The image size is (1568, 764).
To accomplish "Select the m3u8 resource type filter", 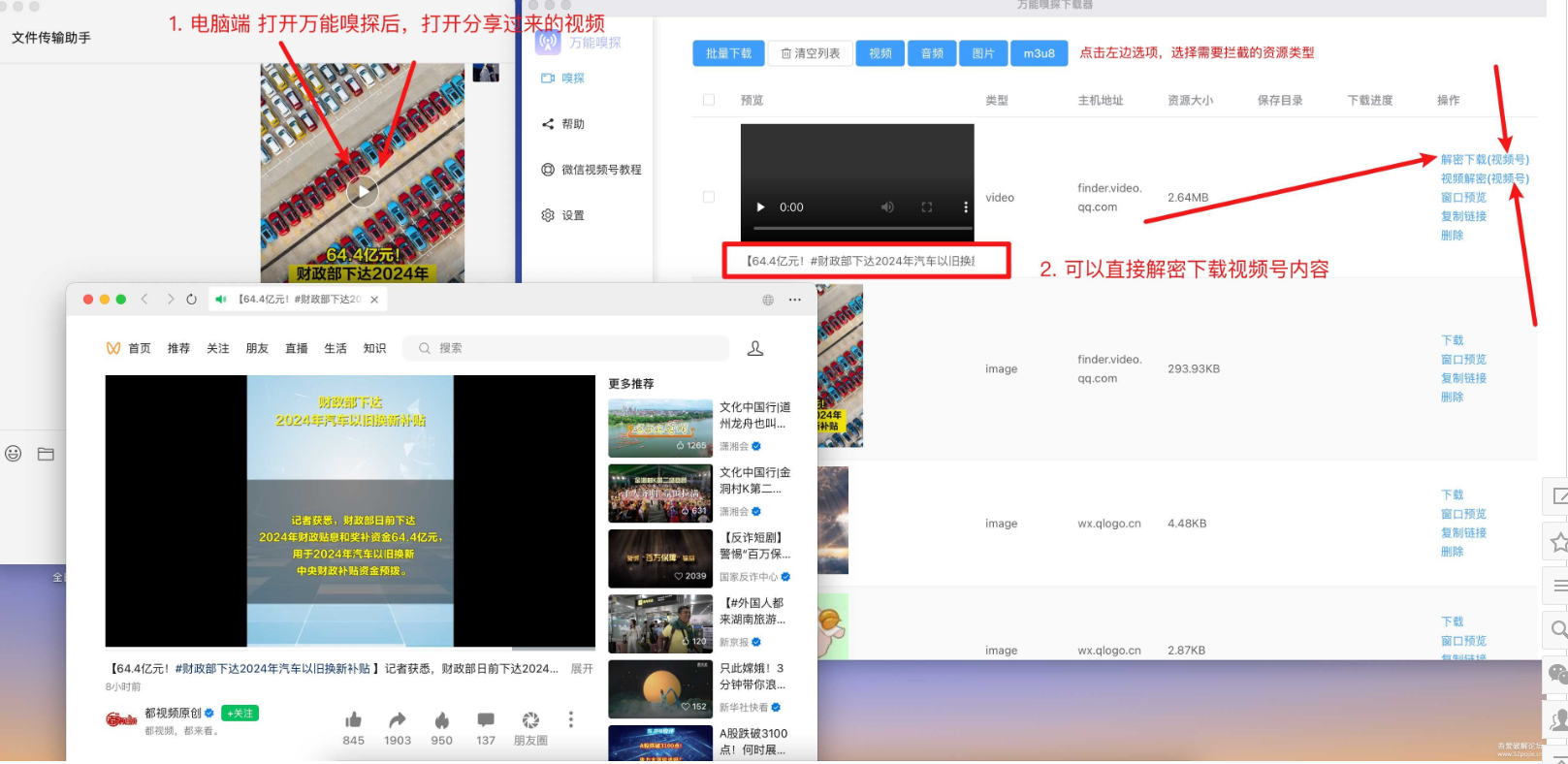I will 1040,53.
